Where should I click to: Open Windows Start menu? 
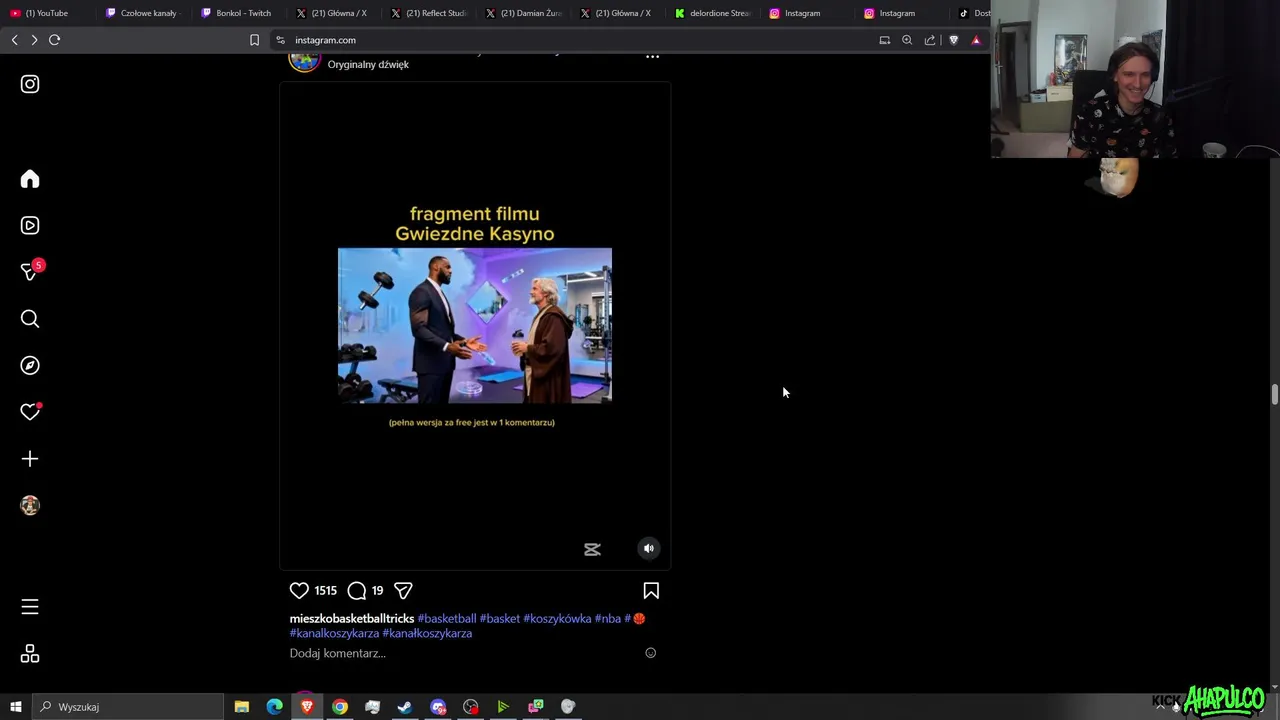coord(16,707)
